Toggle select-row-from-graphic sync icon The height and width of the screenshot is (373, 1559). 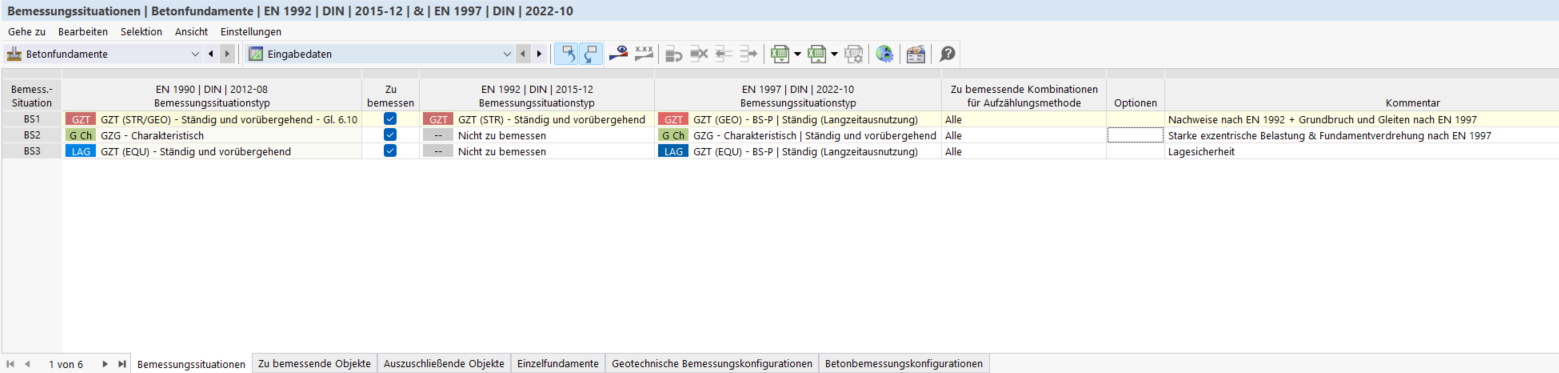(590, 54)
